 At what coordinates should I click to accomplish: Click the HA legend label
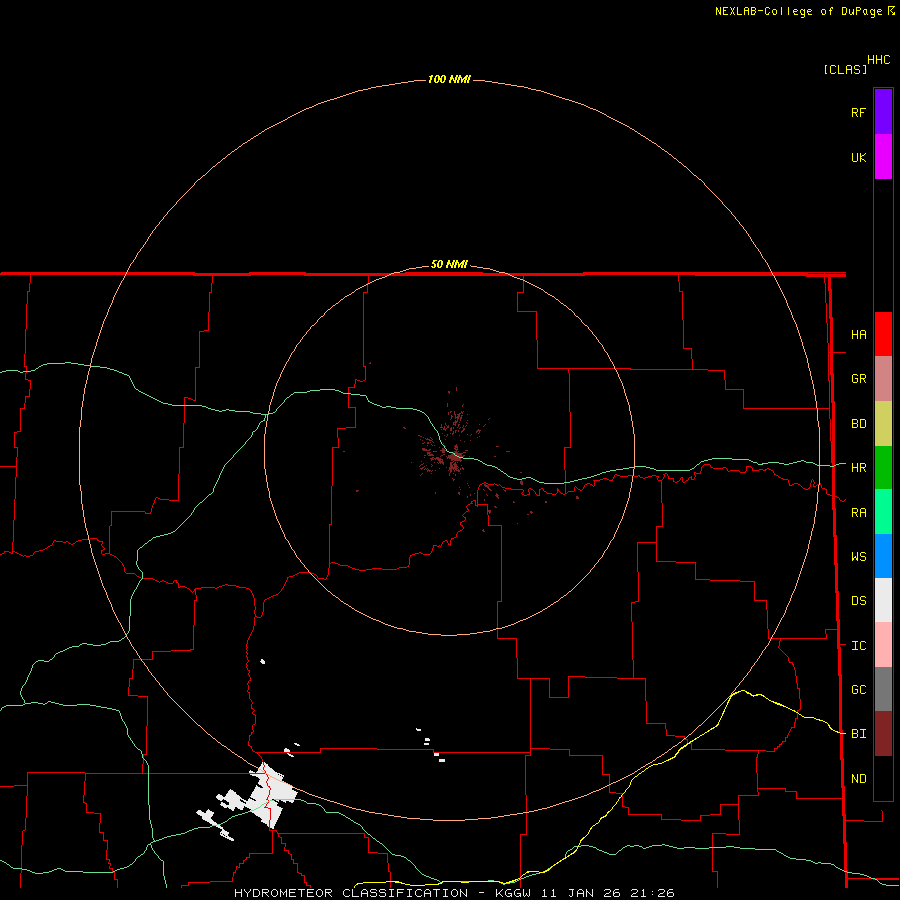(858, 334)
